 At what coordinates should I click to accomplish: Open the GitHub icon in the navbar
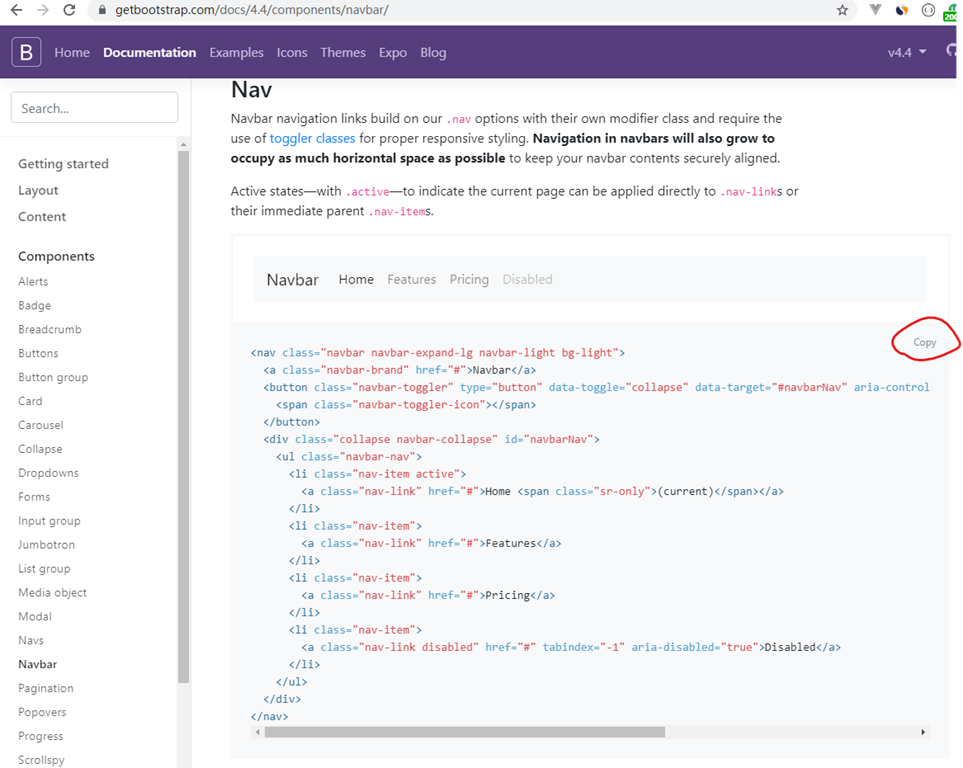pos(953,52)
